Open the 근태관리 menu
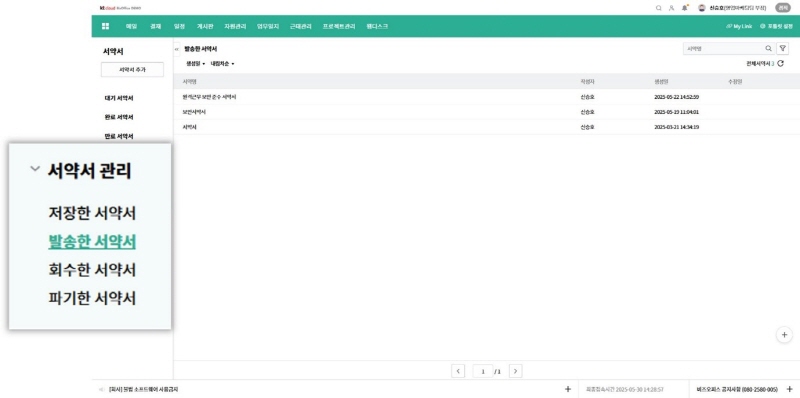Image resolution: width=800 pixels, height=398 pixels. coord(301,26)
